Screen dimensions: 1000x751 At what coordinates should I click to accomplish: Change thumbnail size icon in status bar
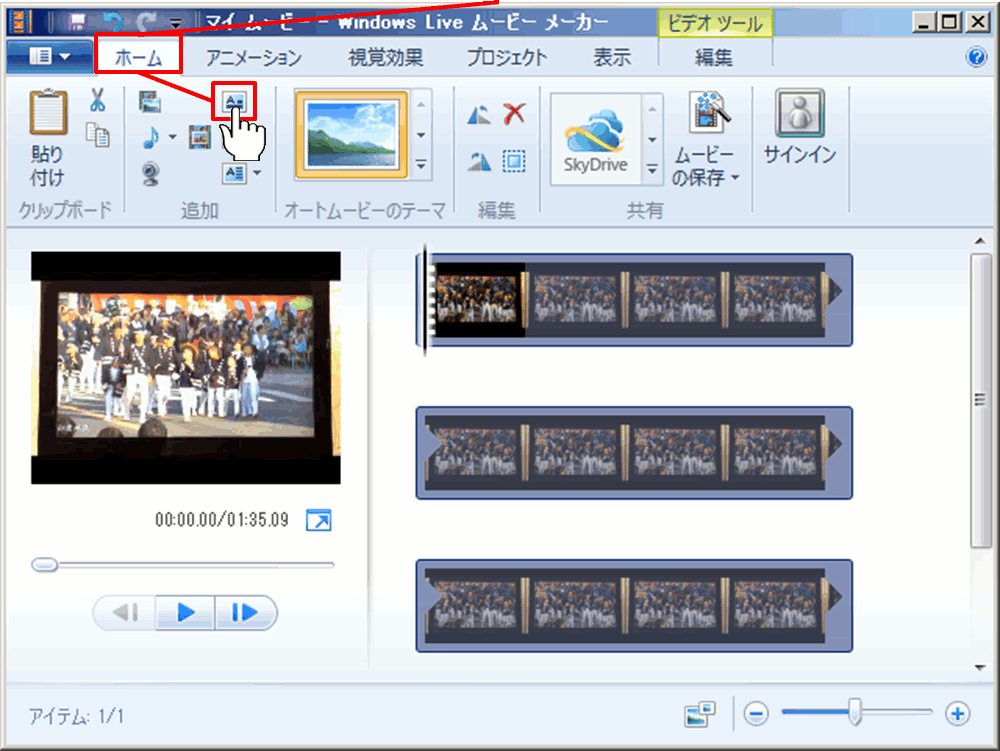700,713
